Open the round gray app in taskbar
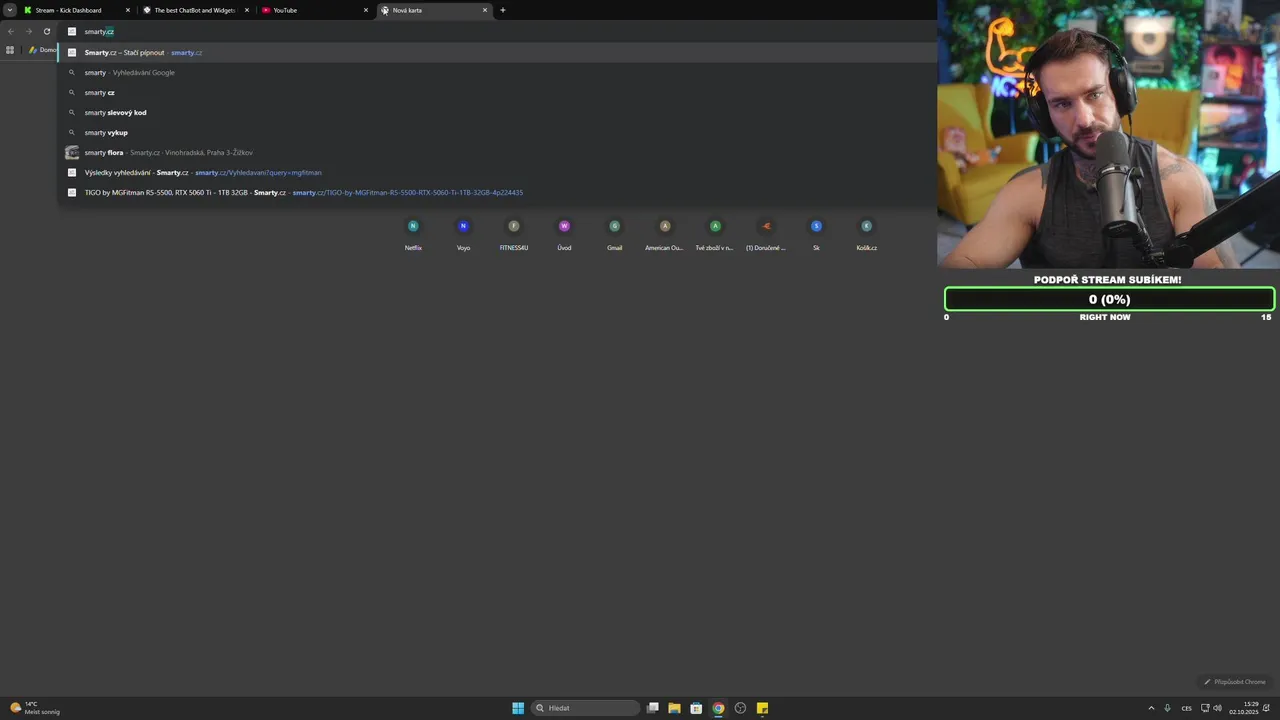This screenshot has width=1280, height=720. (740, 708)
